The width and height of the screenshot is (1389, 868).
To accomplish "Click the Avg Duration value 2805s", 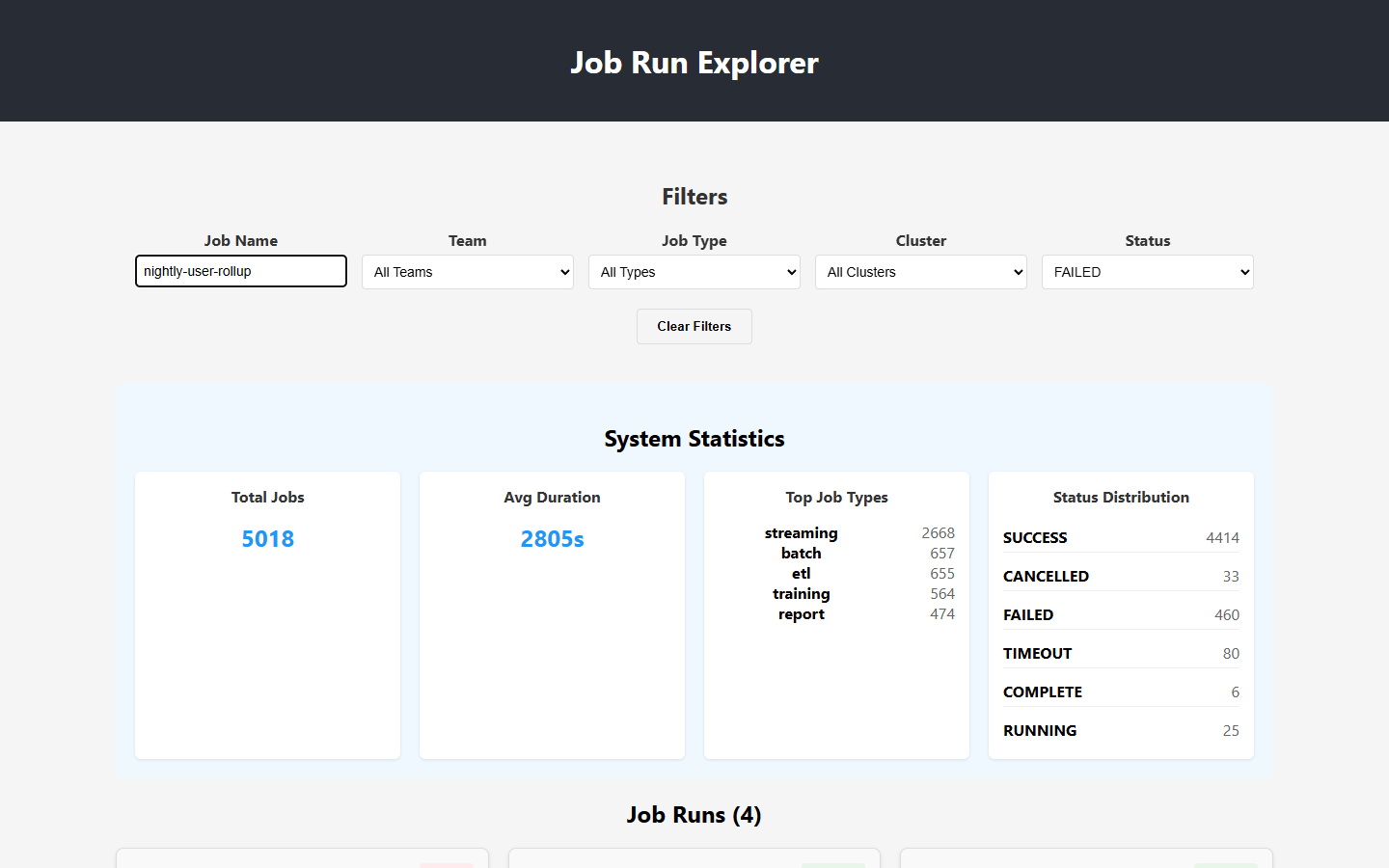I will click(553, 539).
